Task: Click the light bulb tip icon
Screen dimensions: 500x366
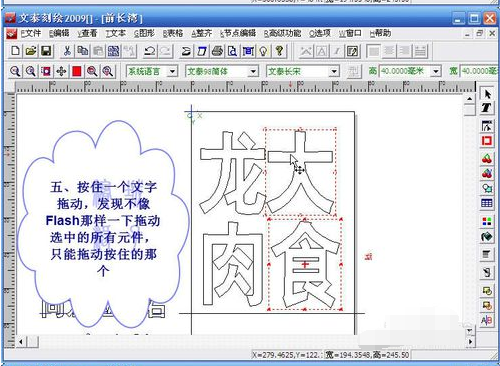Action: [264, 51]
